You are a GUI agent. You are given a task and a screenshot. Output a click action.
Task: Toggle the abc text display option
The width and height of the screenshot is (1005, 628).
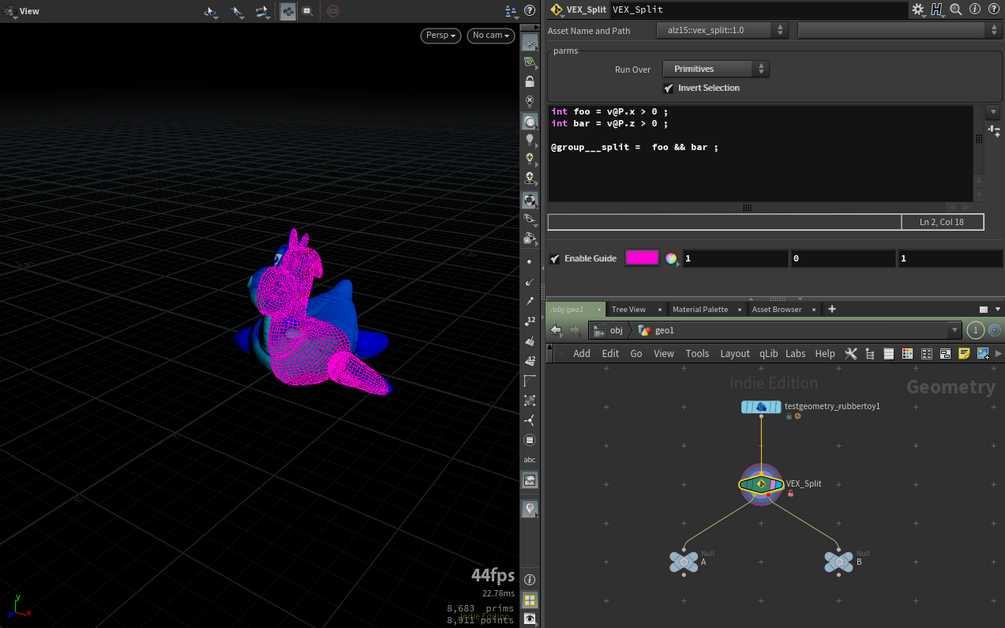tap(529, 459)
